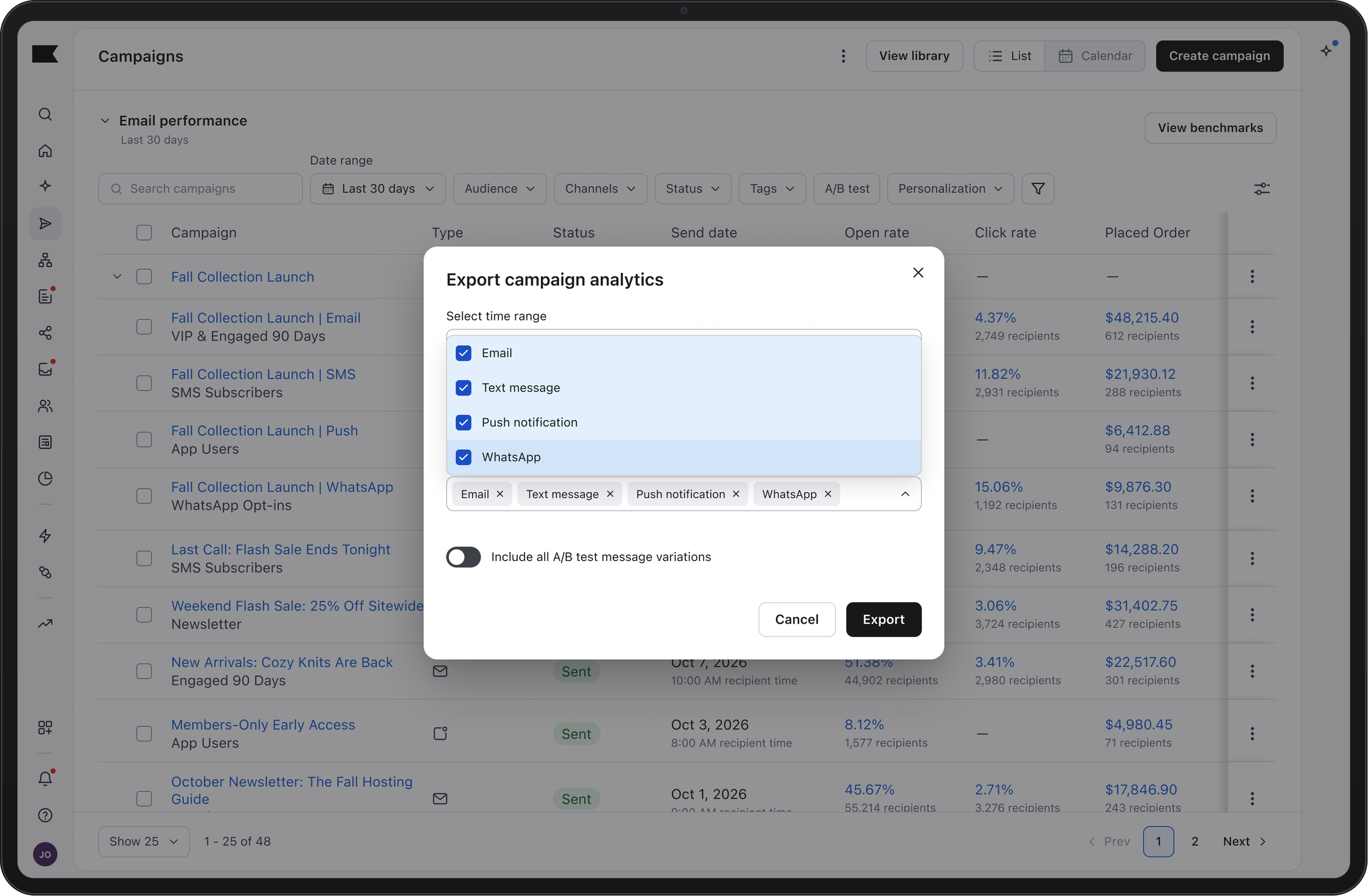Switch to Calendar view tab
Viewport: 1368px width, 896px height.
click(x=1095, y=56)
